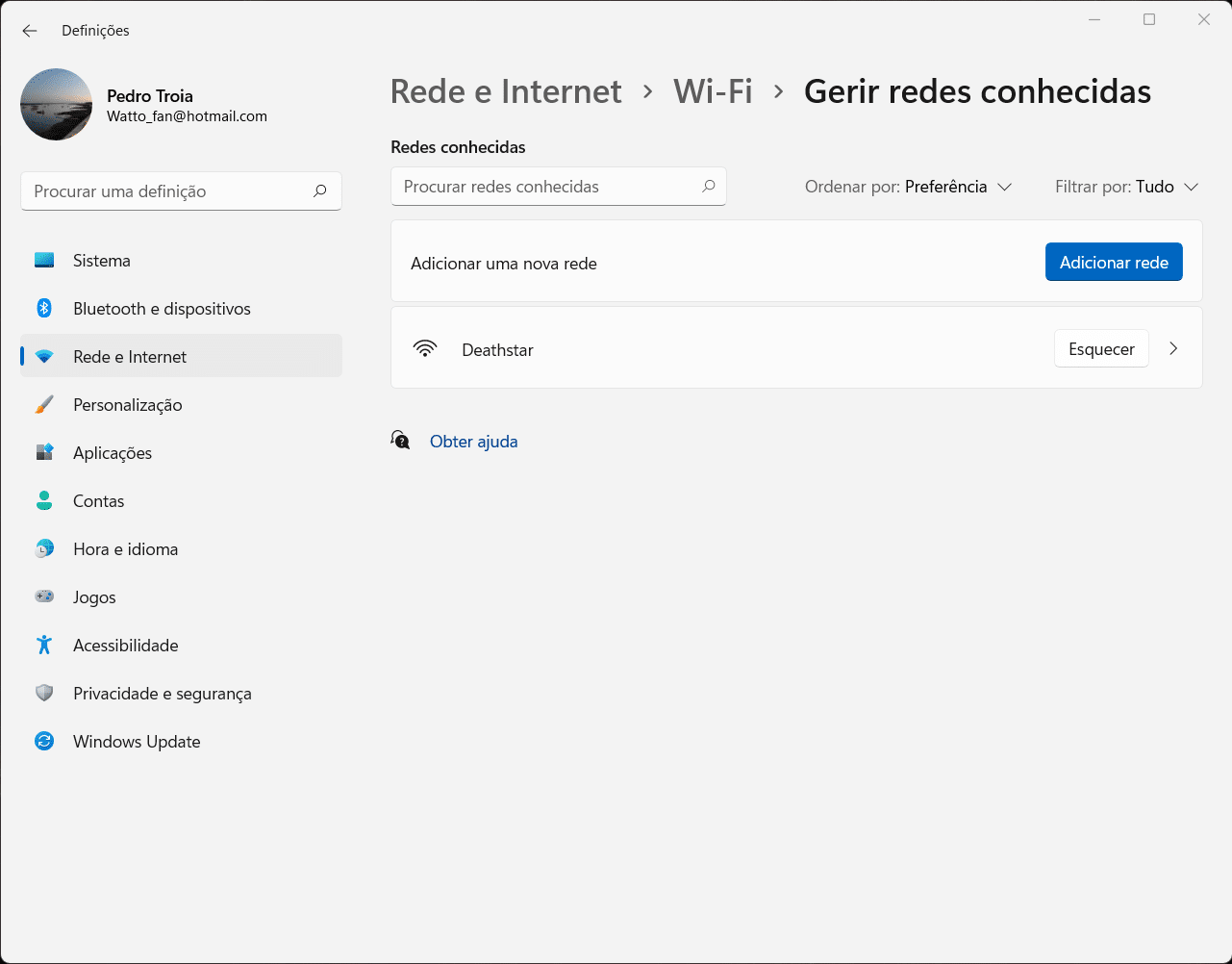Forget Deathstar with Esquecer button

(1101, 349)
